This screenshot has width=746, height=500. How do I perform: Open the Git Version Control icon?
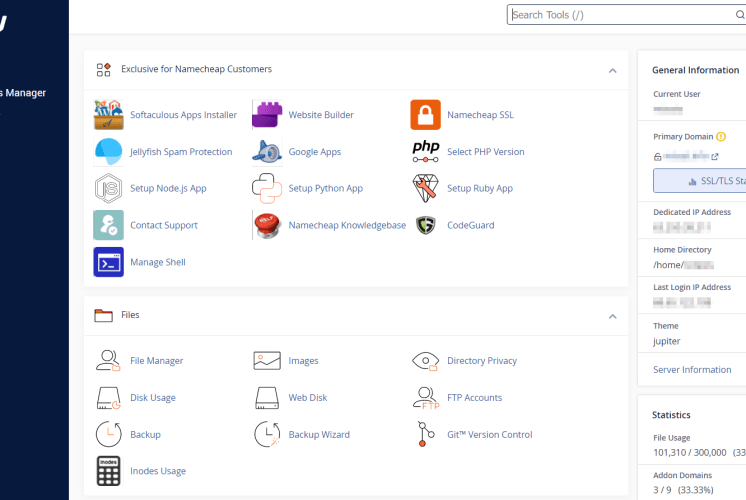425,434
